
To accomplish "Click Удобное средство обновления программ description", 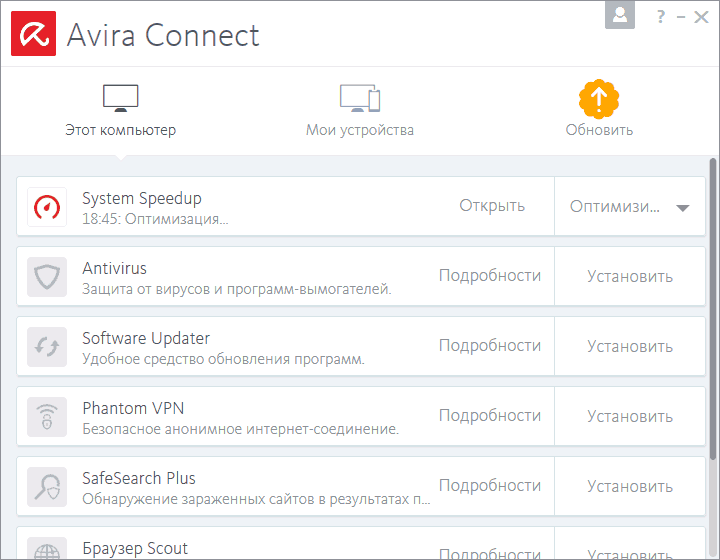I will (x=224, y=359).
